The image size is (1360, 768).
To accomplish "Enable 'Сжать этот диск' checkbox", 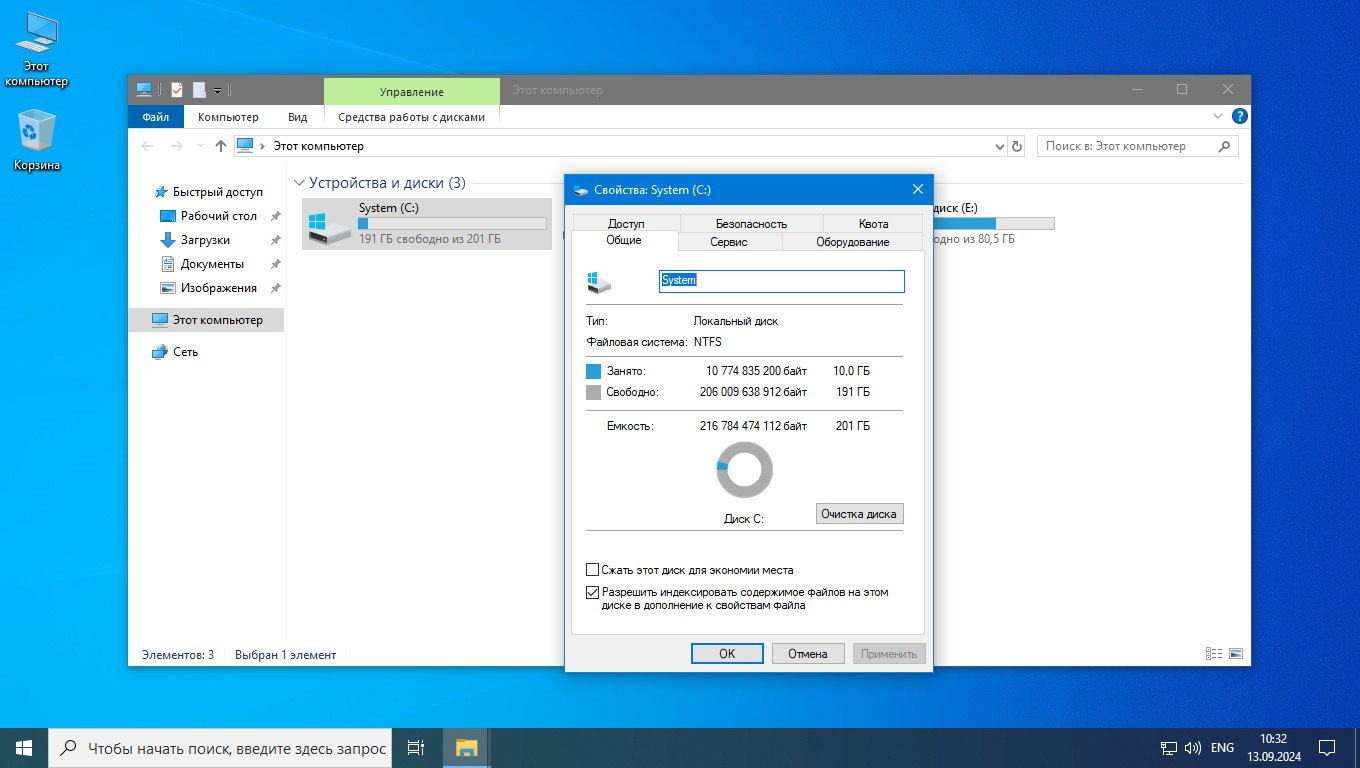I will pyautogui.click(x=593, y=570).
